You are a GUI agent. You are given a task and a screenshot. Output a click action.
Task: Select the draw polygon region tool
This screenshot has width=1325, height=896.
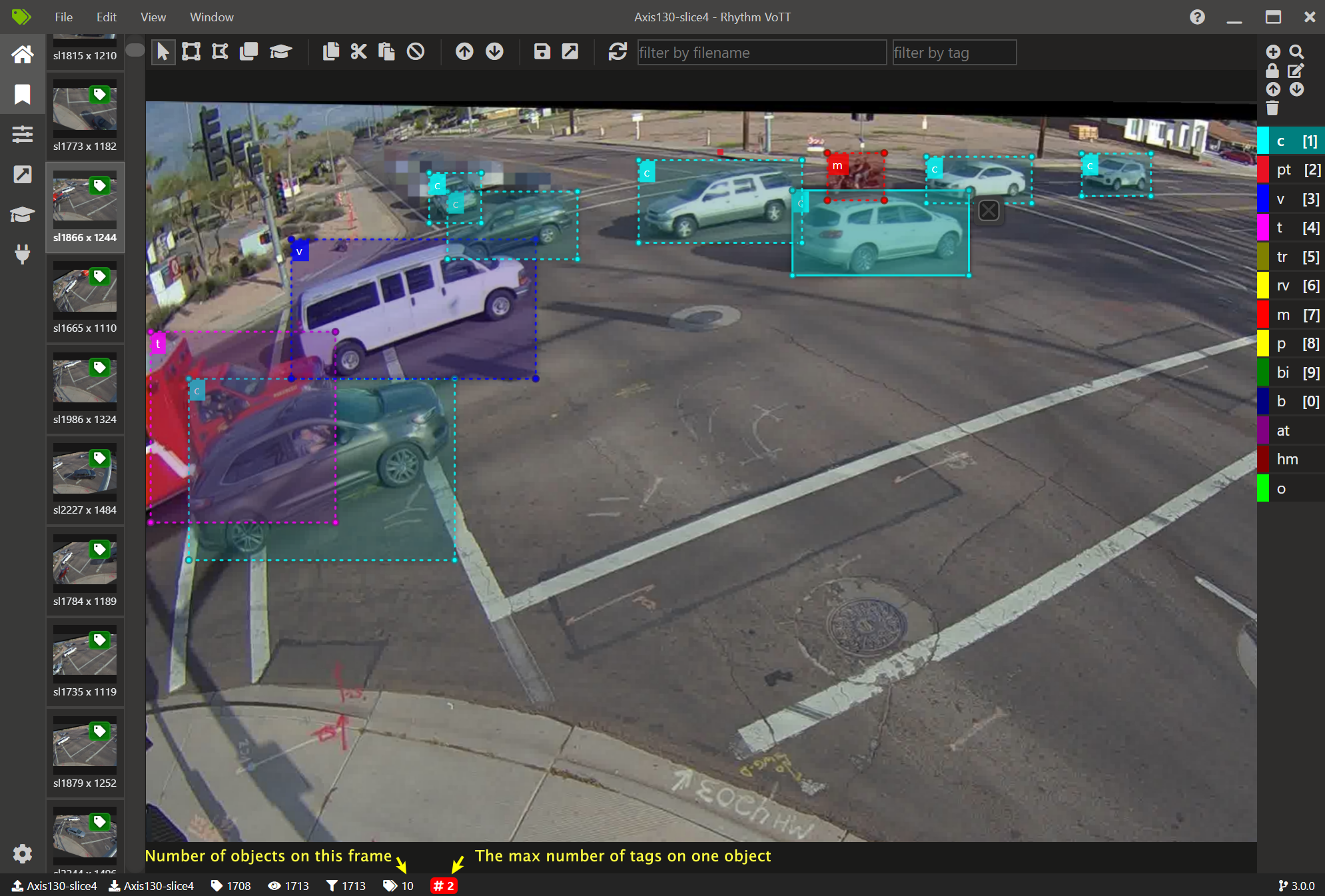click(220, 52)
